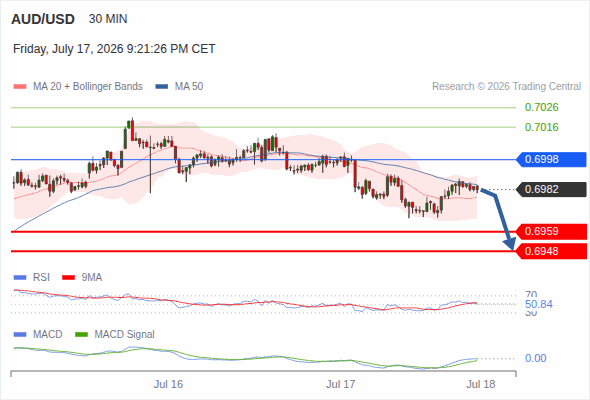The image size is (590, 400).
Task: Click the AUD/USD pair title
Action: pyautogui.click(x=43, y=19)
